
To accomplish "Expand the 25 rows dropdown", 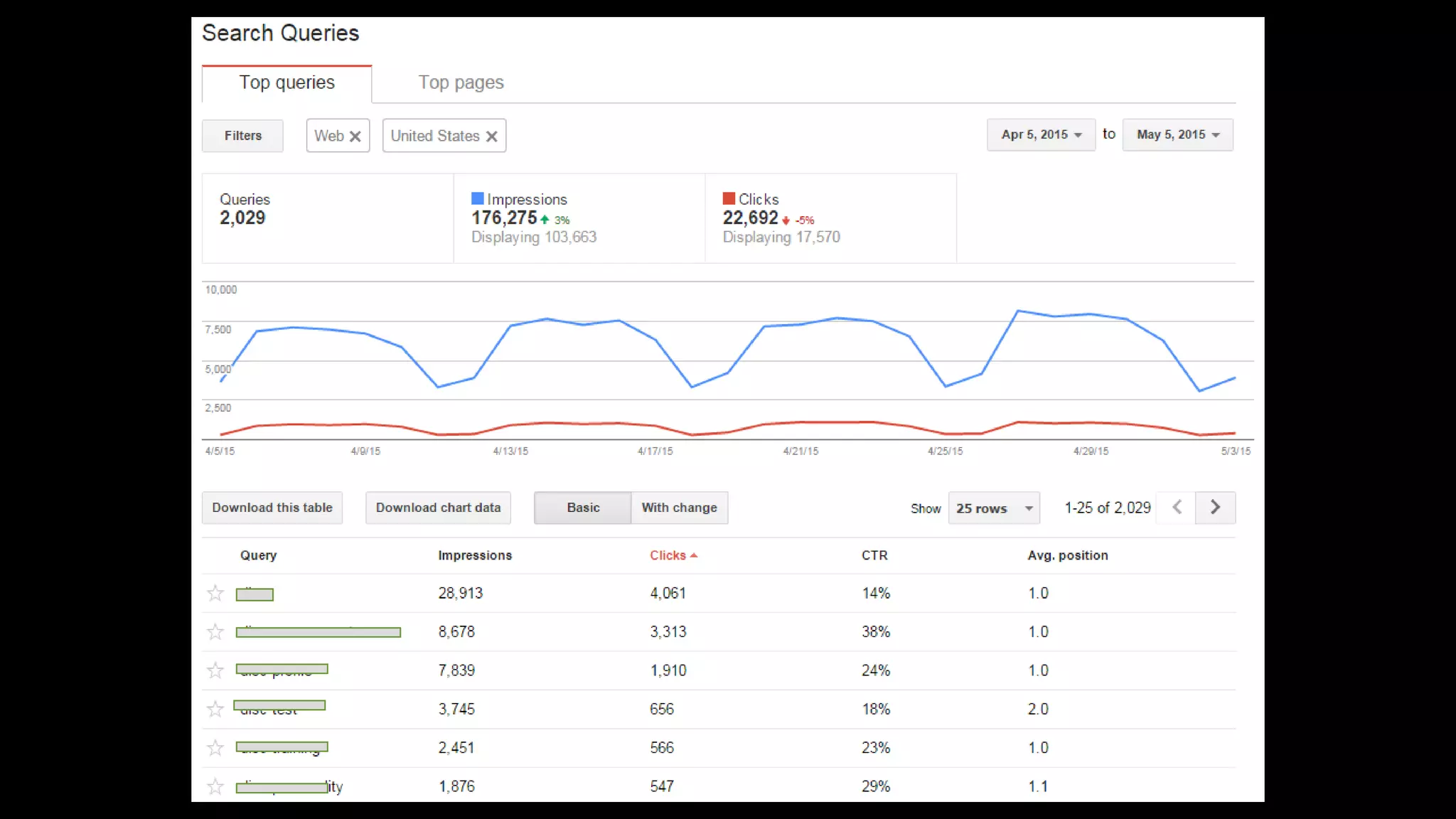I will tap(993, 508).
